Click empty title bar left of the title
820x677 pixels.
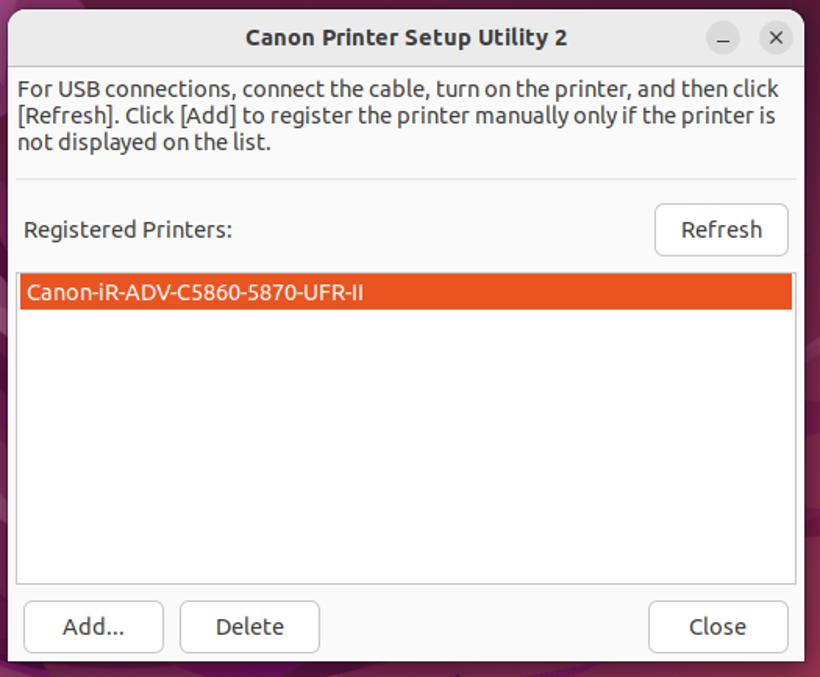point(120,38)
